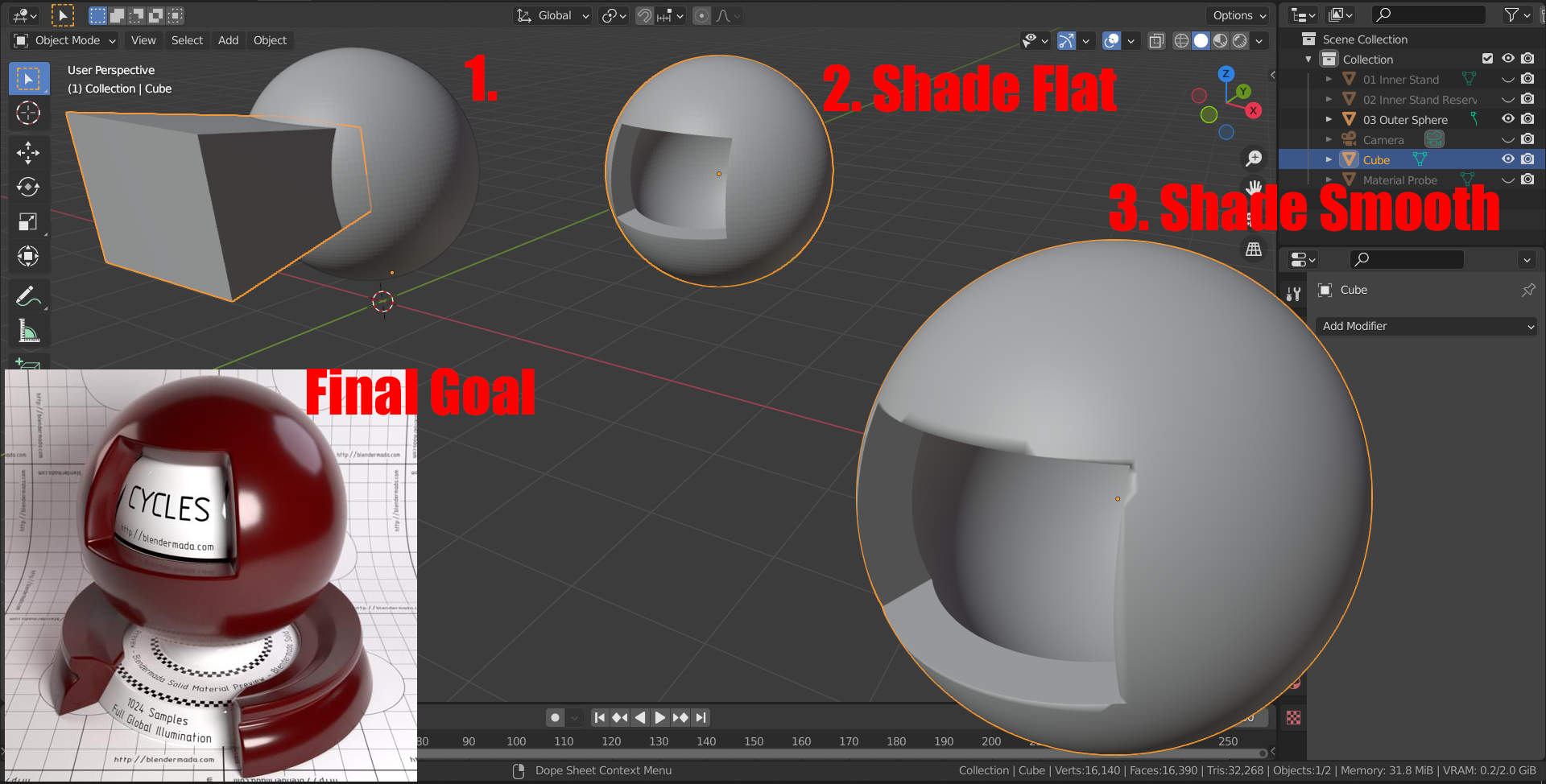Open the View menu
This screenshot has height=784, width=1546.
pos(143,40)
